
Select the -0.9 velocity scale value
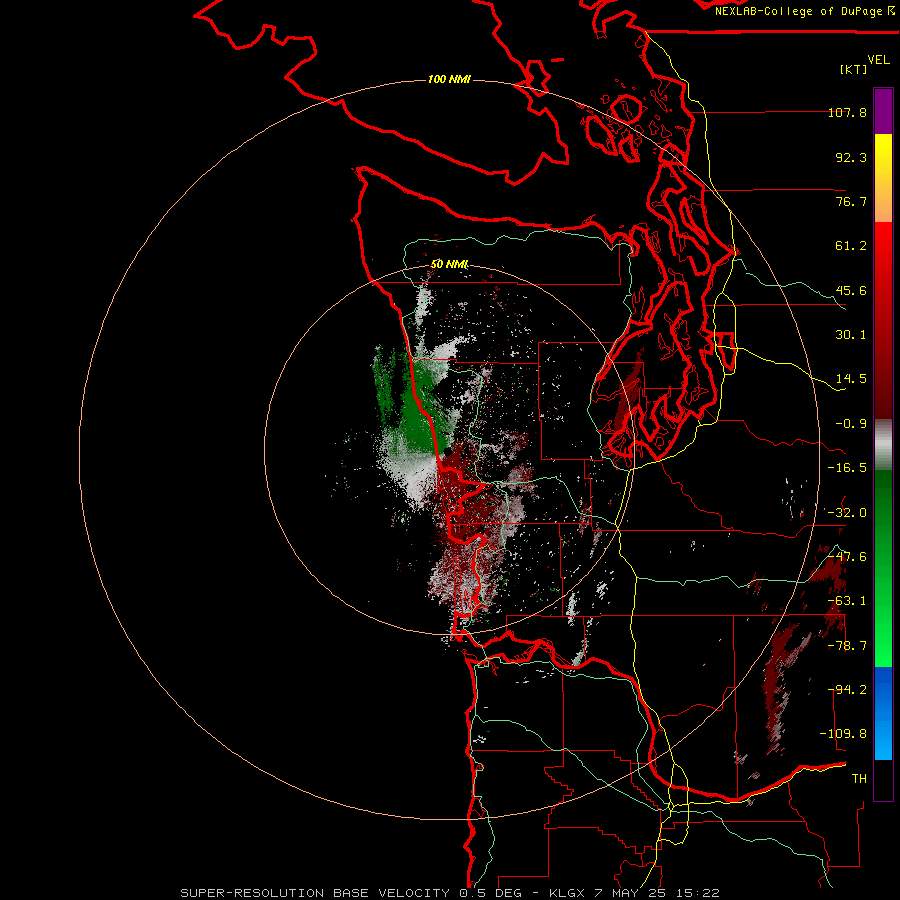pyautogui.click(x=851, y=424)
